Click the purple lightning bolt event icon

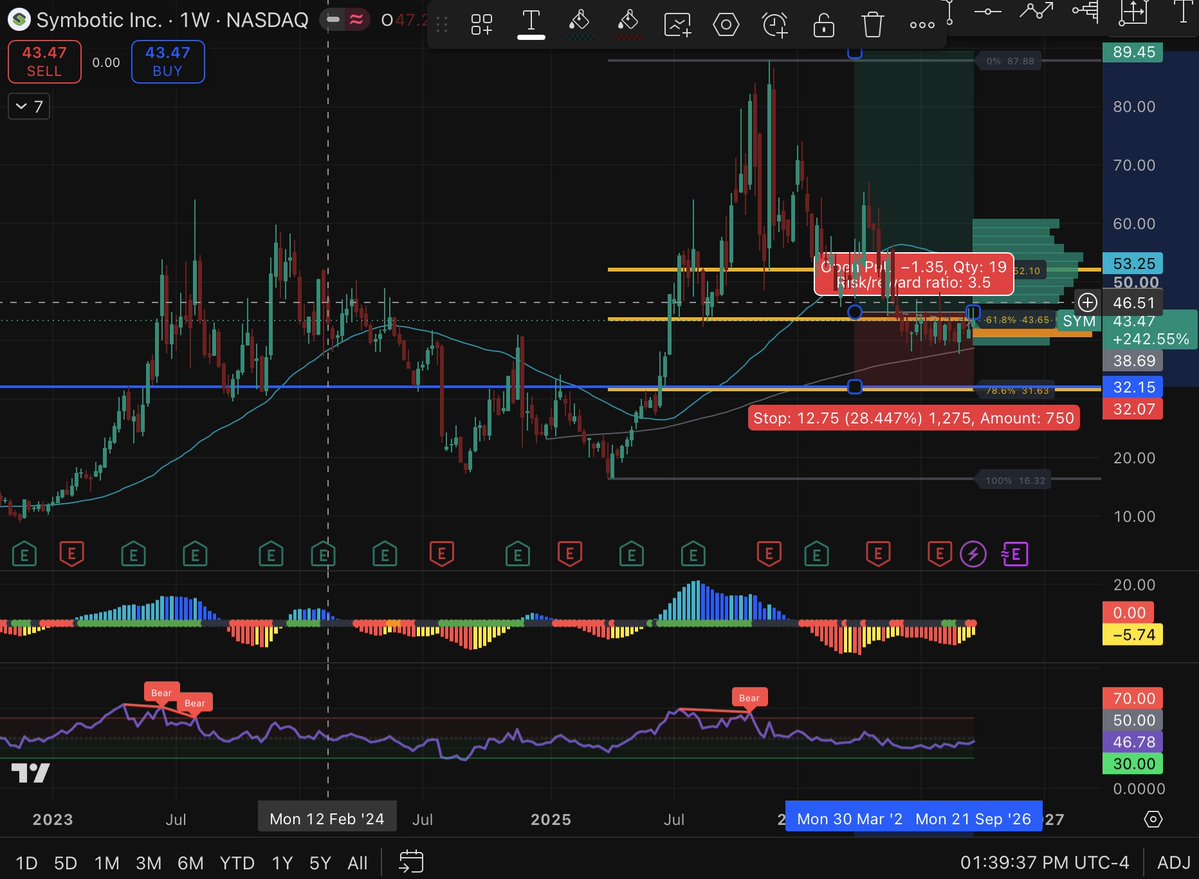(x=973, y=554)
